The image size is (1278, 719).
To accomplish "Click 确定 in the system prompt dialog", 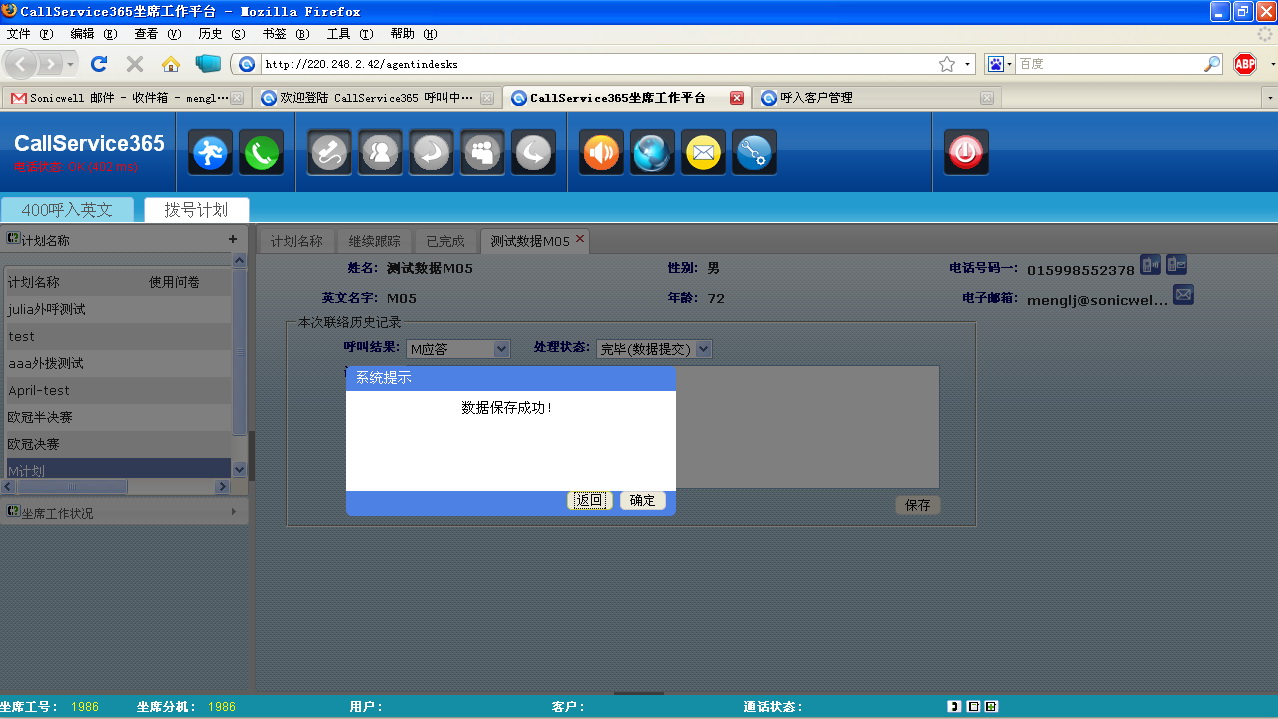I will point(642,500).
